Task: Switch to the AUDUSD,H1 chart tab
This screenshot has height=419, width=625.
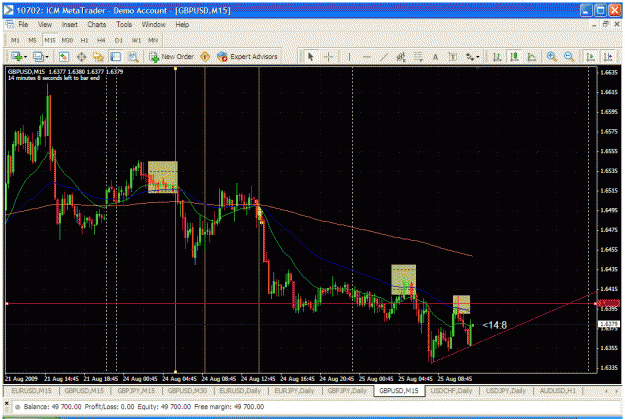Action: point(557,391)
